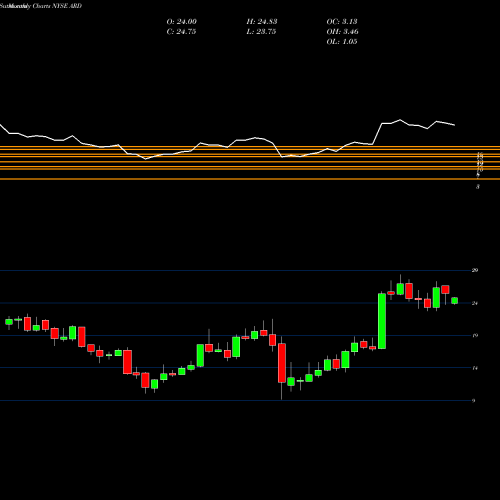Viewport: 500px width, 500px height.
Task: Click the tallest red candle with long lower wick
Action: tap(282, 363)
